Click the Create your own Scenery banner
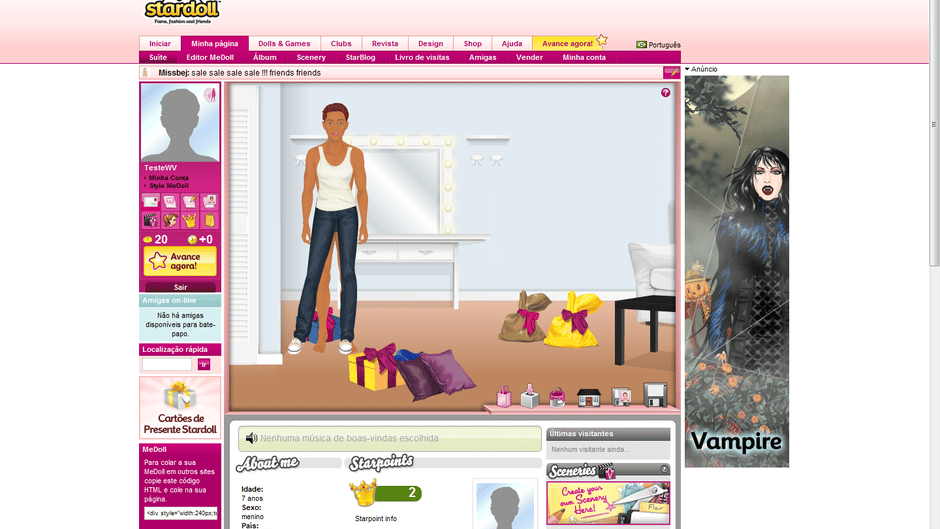The height and width of the screenshot is (529, 940). pos(608,503)
